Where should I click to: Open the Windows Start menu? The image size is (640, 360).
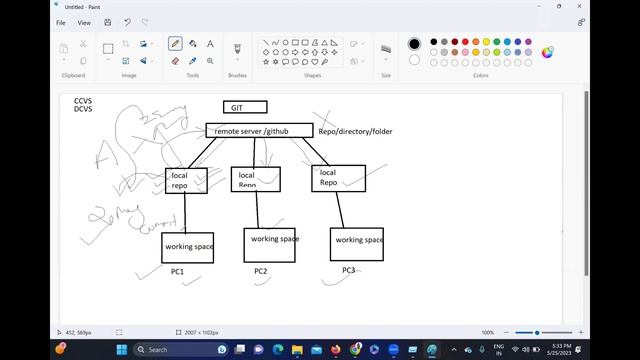coord(122,350)
